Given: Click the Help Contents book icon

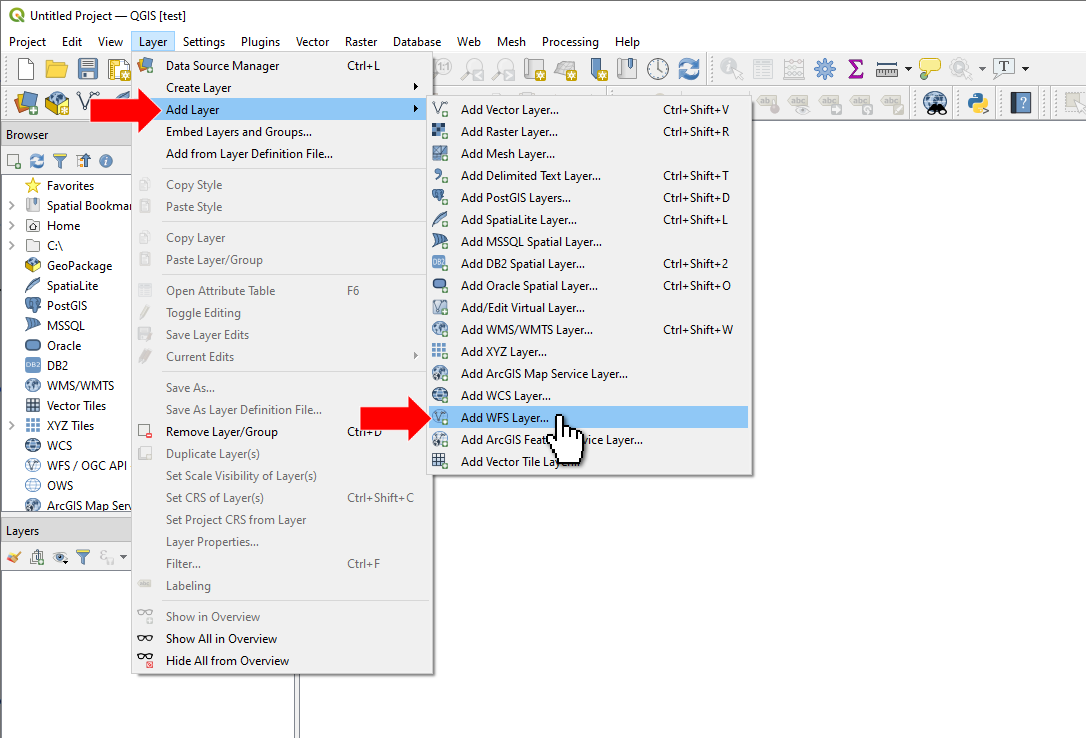Looking at the screenshot, I should click(1021, 103).
